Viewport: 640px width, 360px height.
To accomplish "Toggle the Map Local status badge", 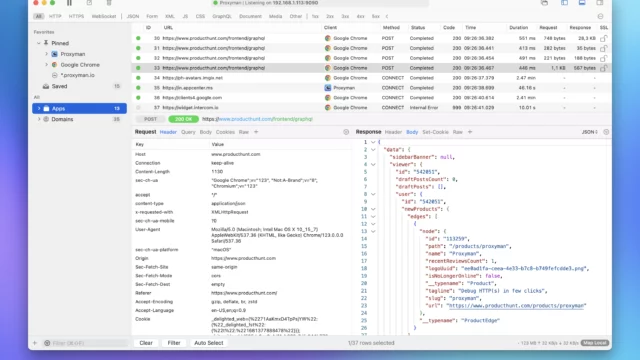I will click(595, 343).
